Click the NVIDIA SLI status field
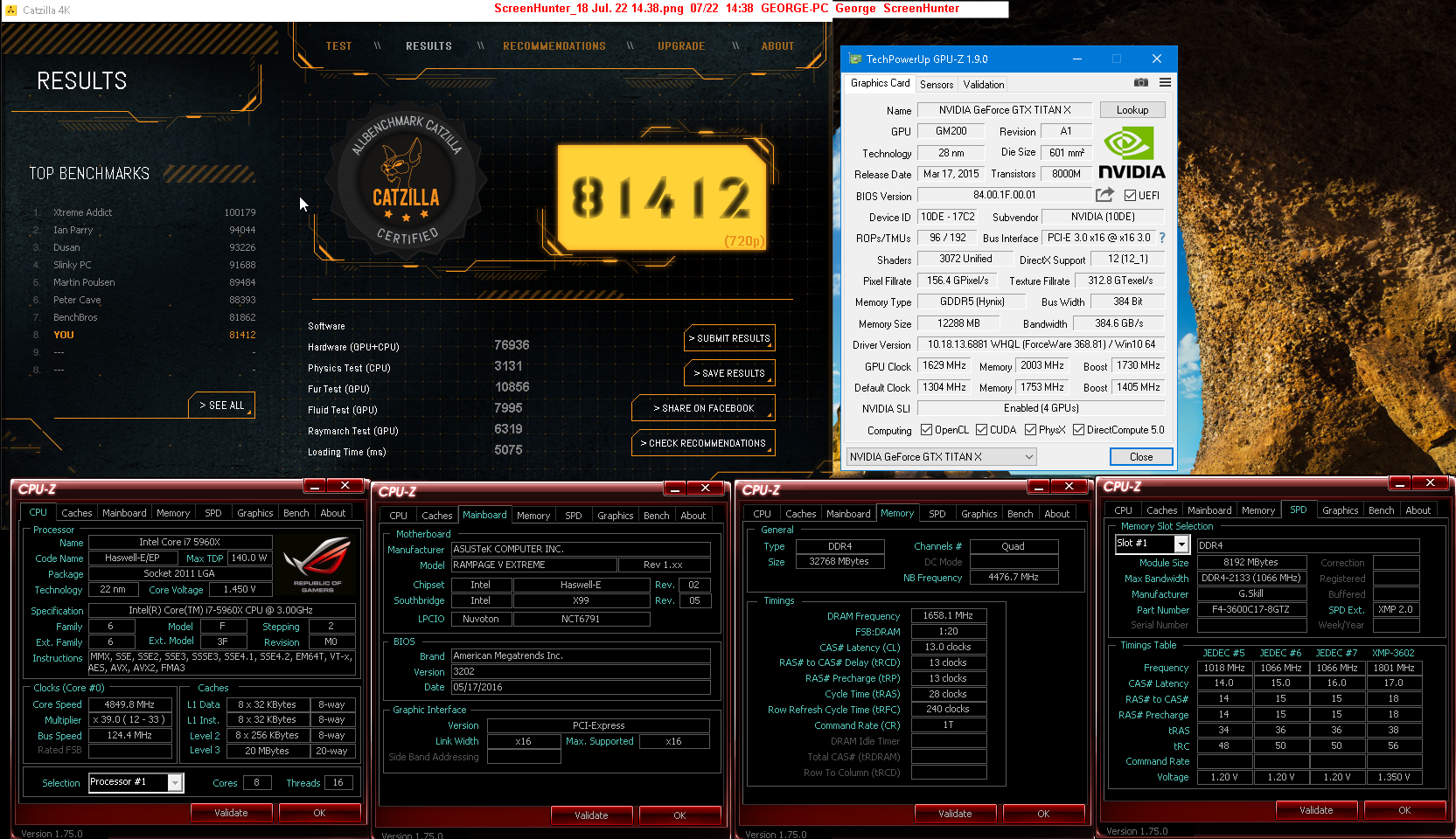This screenshot has width=1456, height=839. (1041, 408)
